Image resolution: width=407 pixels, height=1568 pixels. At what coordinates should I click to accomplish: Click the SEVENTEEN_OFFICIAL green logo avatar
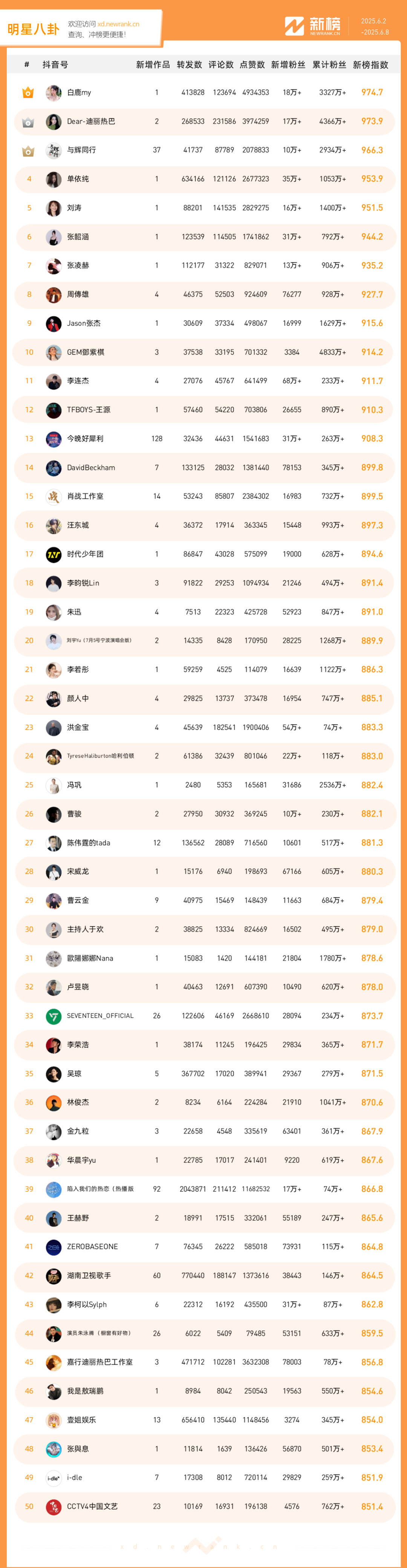(x=54, y=1016)
